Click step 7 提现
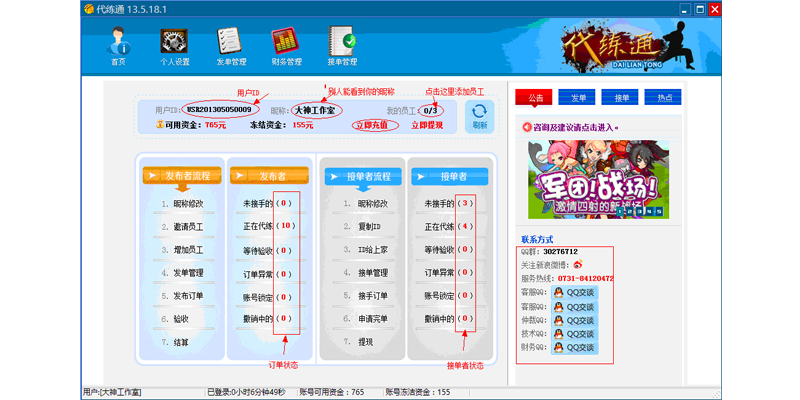This screenshot has width=800, height=400. [366, 342]
